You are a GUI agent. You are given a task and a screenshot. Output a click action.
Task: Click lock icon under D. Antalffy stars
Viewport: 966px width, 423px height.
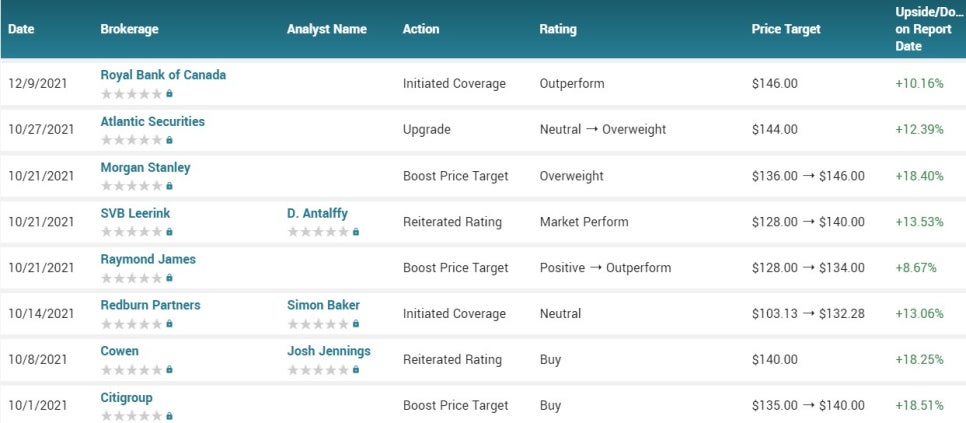tap(355, 232)
